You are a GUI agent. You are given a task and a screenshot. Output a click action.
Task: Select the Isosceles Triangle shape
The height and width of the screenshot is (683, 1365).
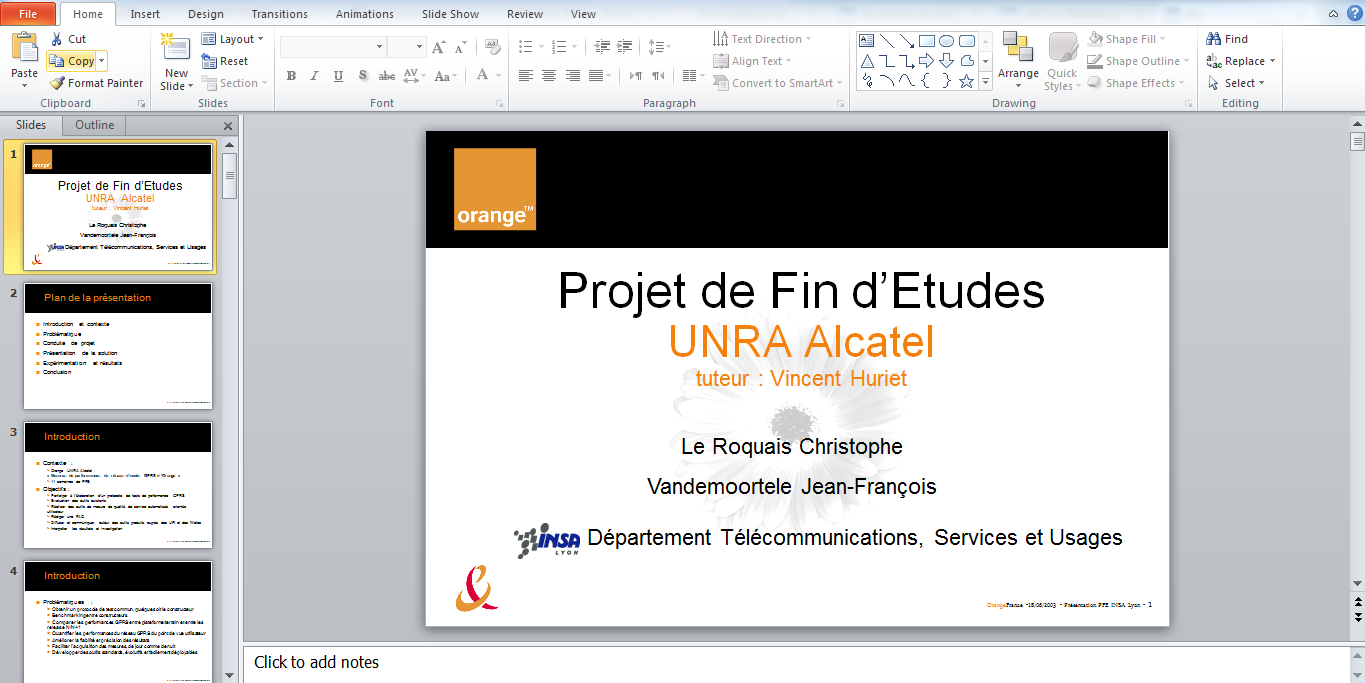pos(867,61)
